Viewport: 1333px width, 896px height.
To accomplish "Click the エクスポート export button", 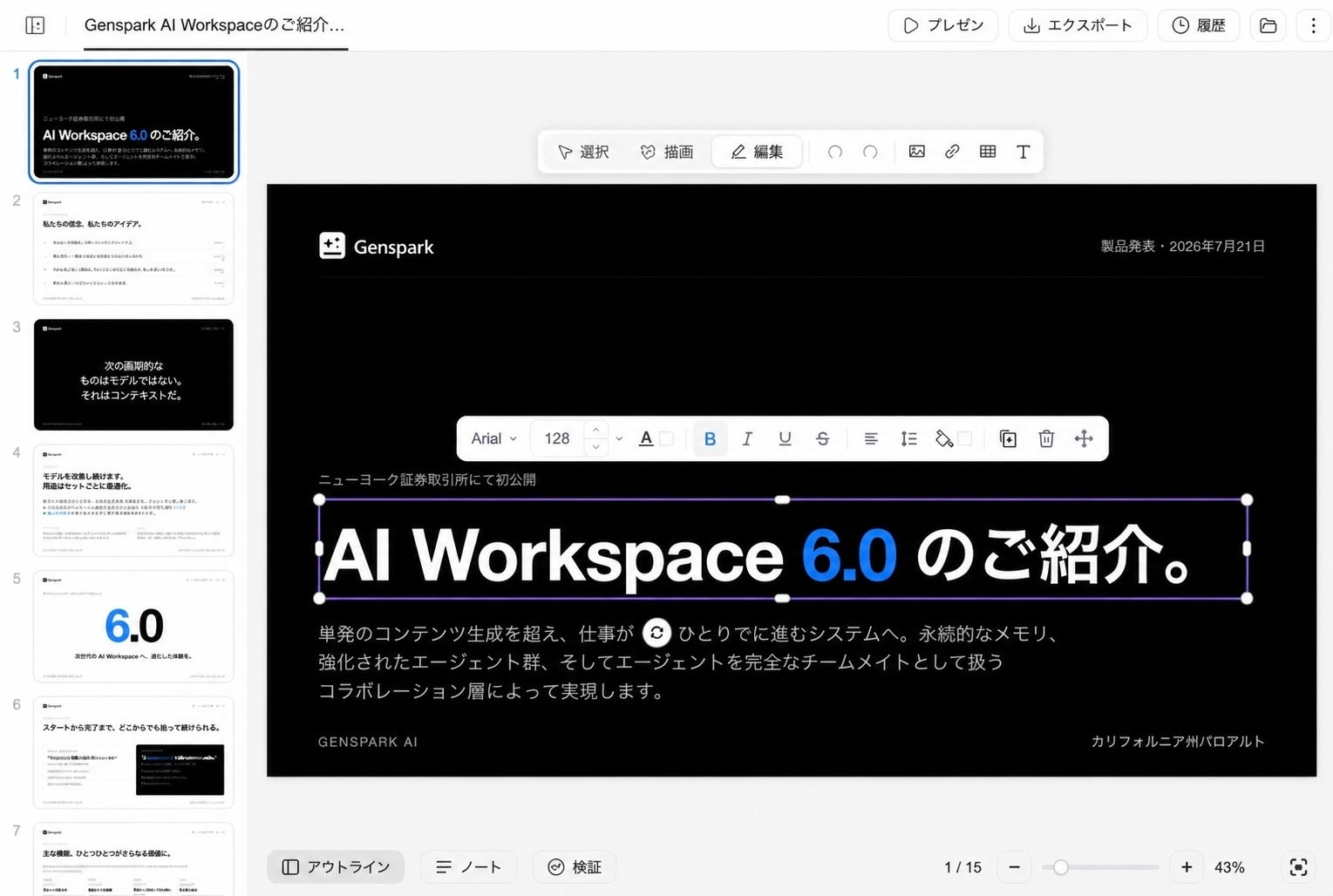I will coord(1078,25).
